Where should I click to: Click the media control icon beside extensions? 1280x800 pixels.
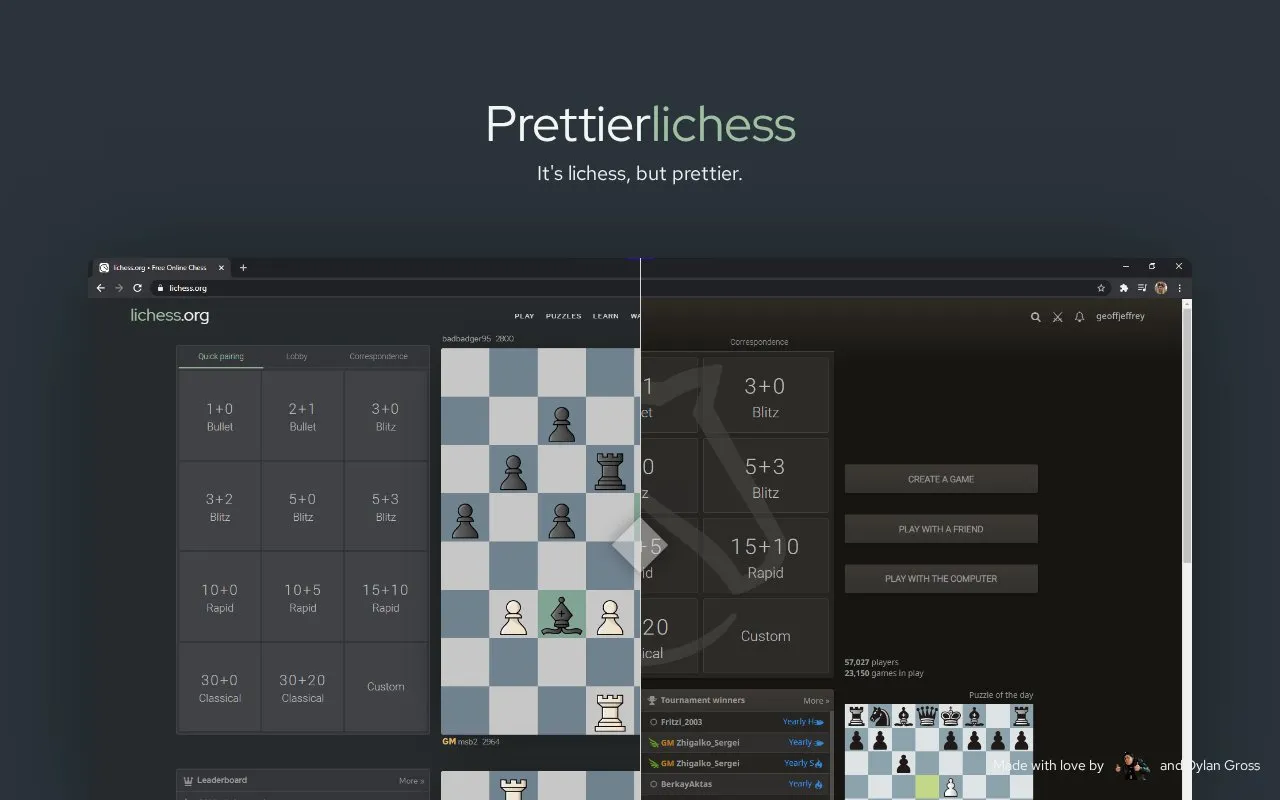pyautogui.click(x=1142, y=288)
